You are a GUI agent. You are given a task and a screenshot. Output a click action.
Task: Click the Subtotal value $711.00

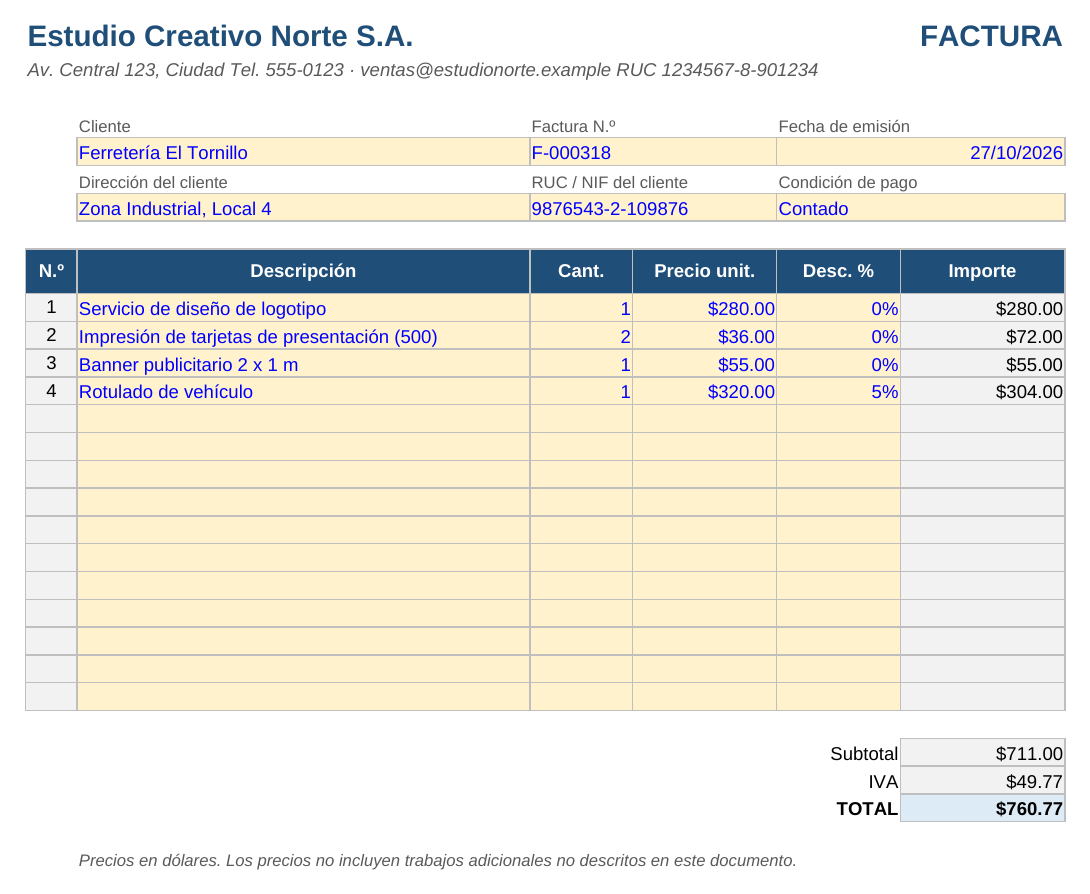click(982, 754)
